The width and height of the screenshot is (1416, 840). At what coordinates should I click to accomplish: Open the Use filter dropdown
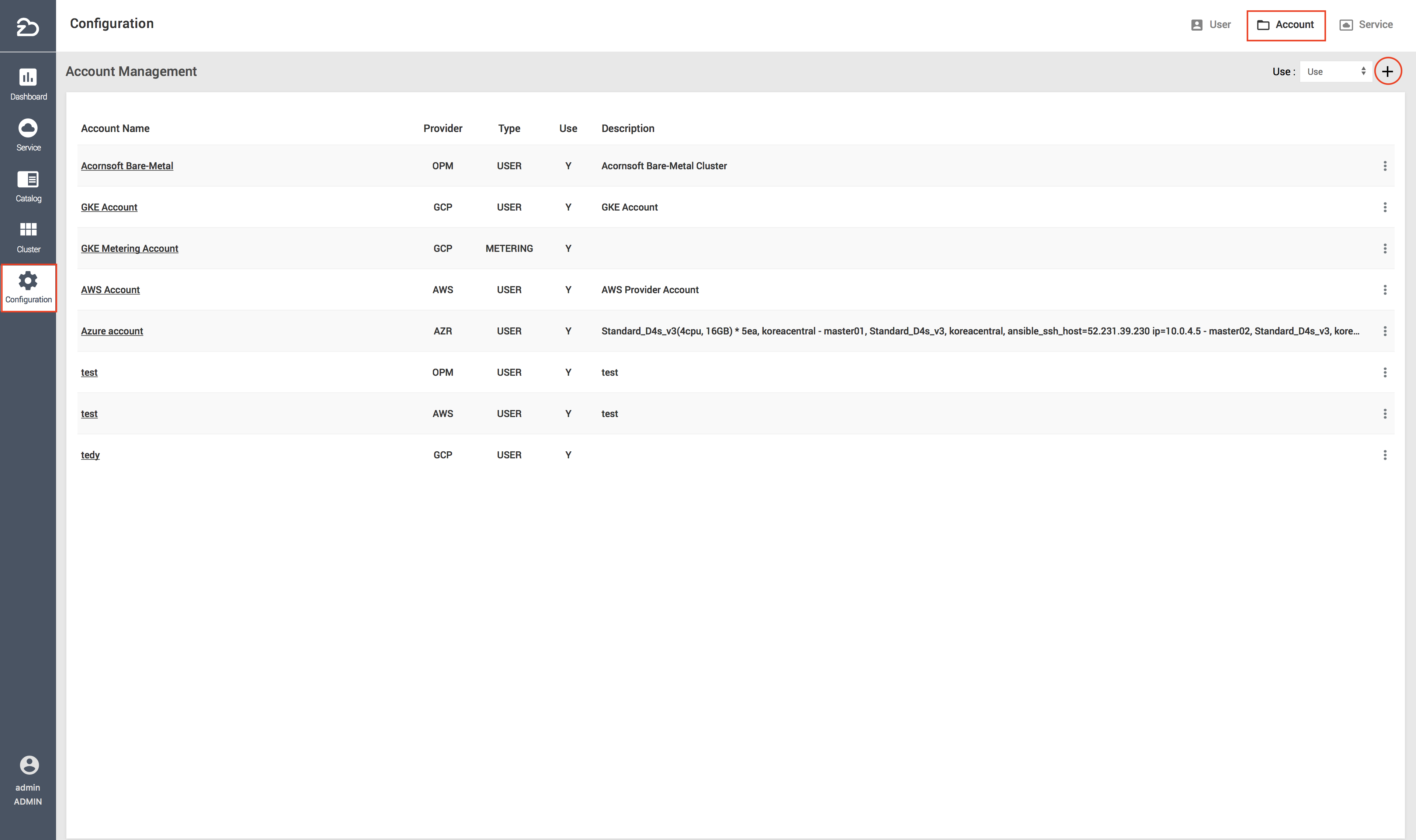[x=1335, y=71]
